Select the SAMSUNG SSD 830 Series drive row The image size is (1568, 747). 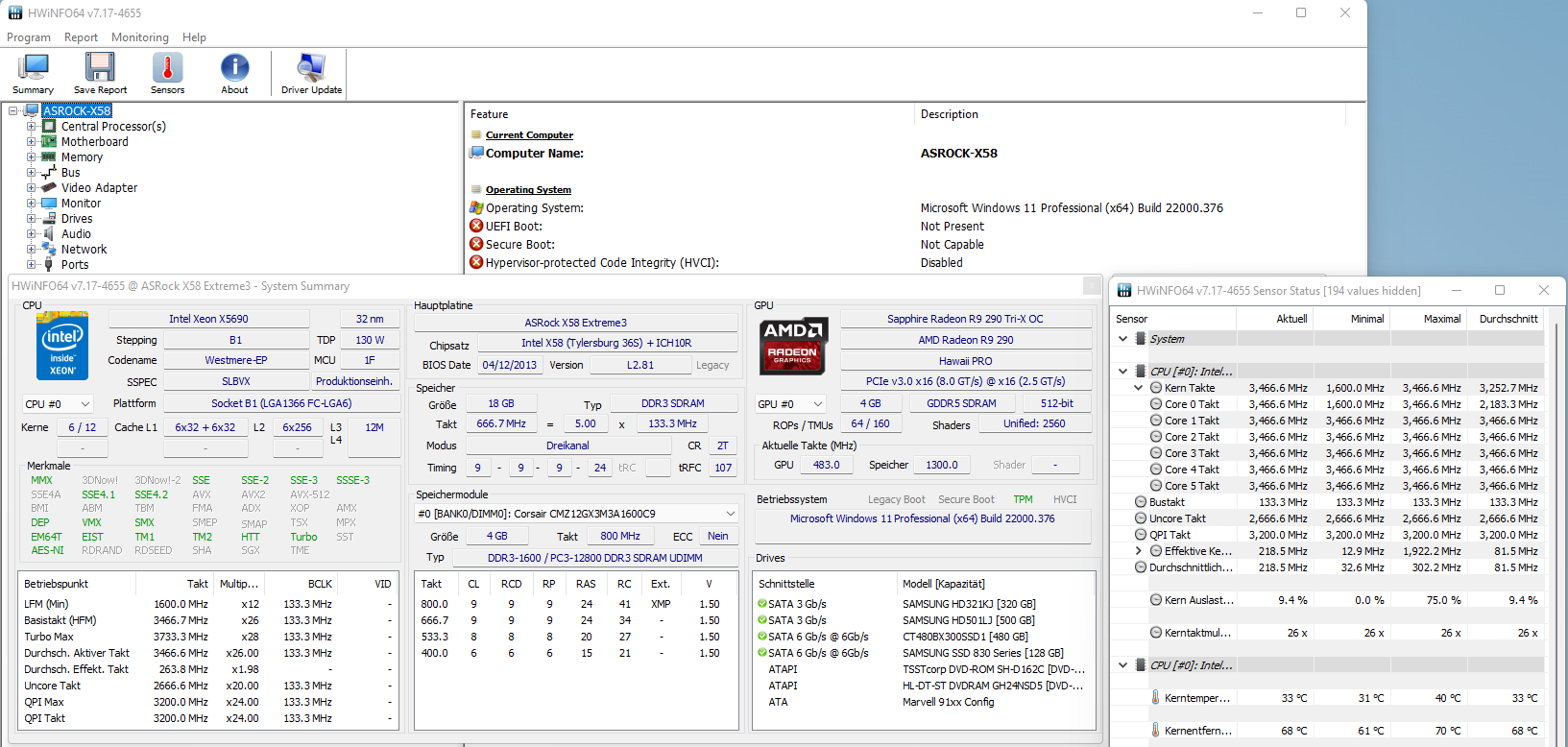tap(924, 653)
